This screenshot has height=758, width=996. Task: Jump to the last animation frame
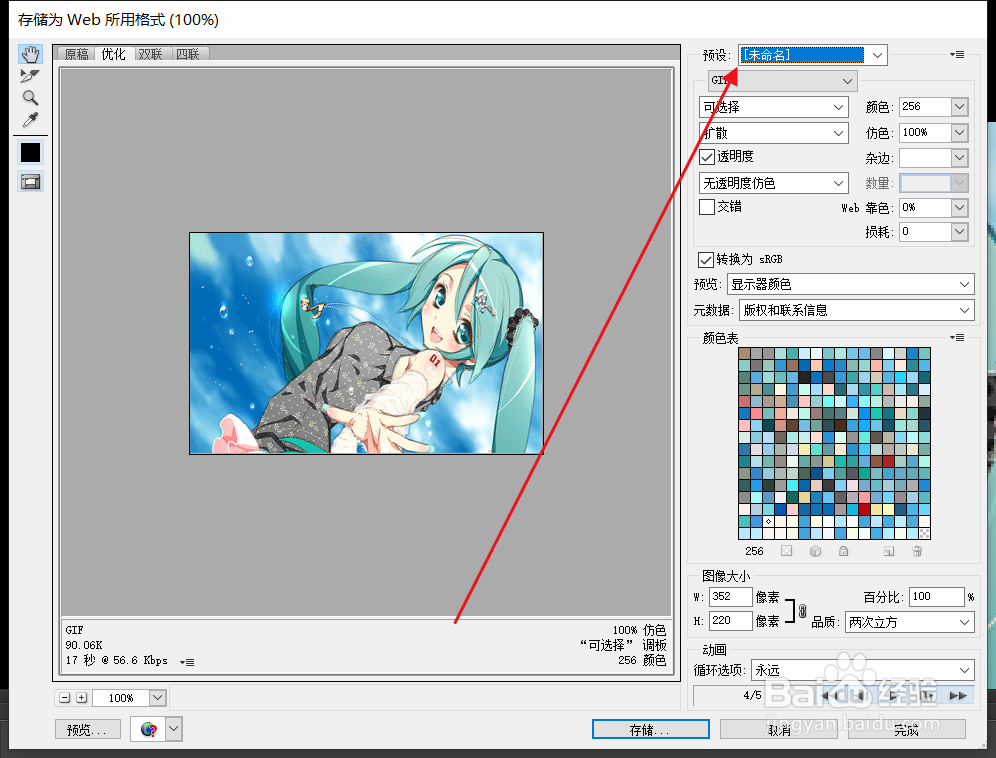(958, 696)
